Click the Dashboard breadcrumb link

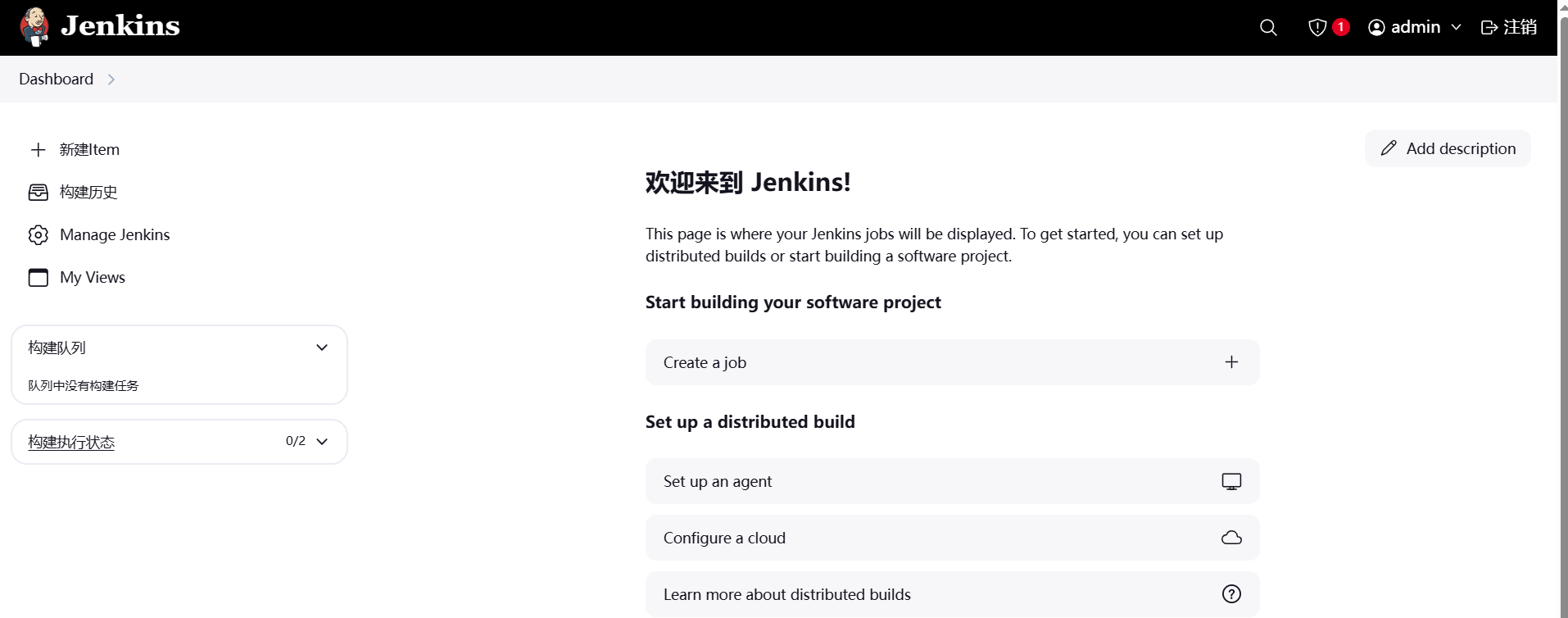click(x=56, y=79)
